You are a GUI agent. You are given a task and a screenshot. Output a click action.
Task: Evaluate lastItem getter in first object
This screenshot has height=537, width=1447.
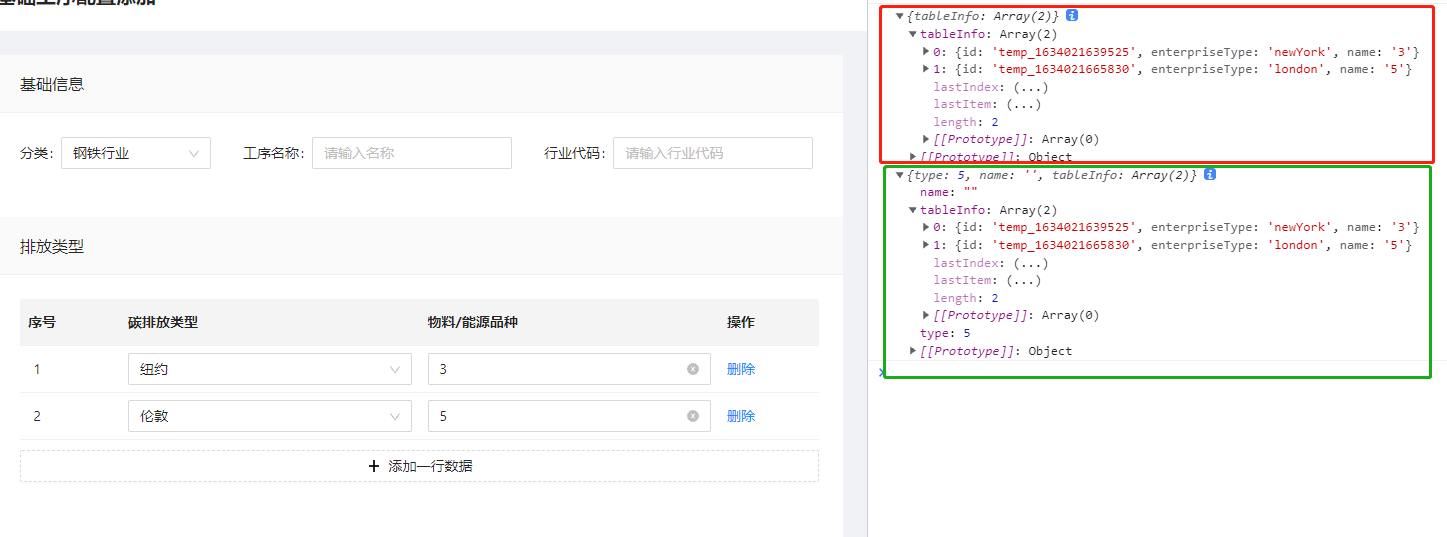1023,104
